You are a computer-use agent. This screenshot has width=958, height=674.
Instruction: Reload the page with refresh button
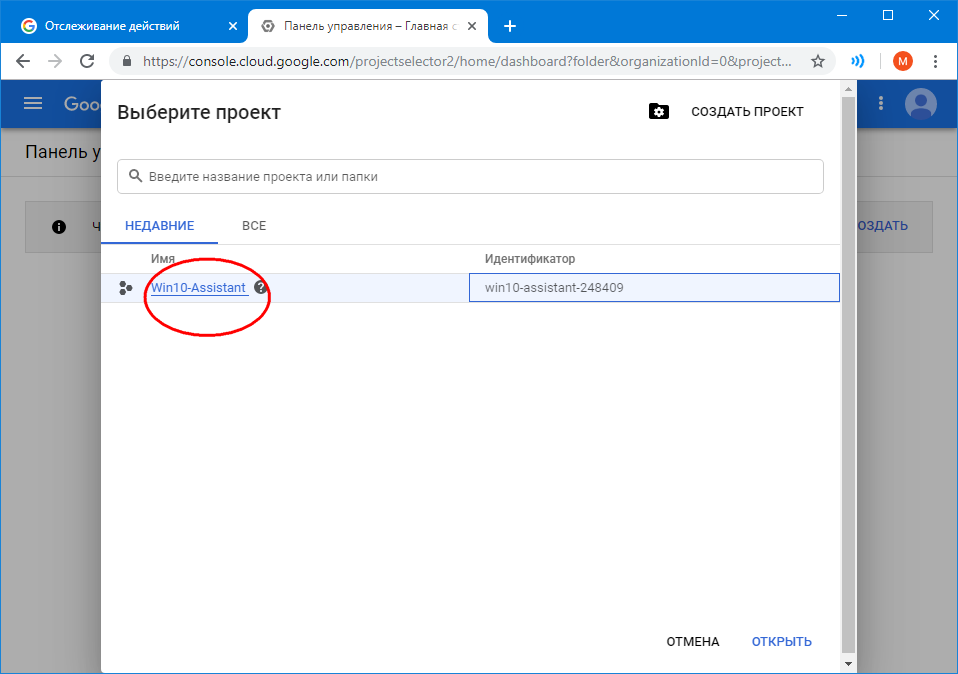87,61
